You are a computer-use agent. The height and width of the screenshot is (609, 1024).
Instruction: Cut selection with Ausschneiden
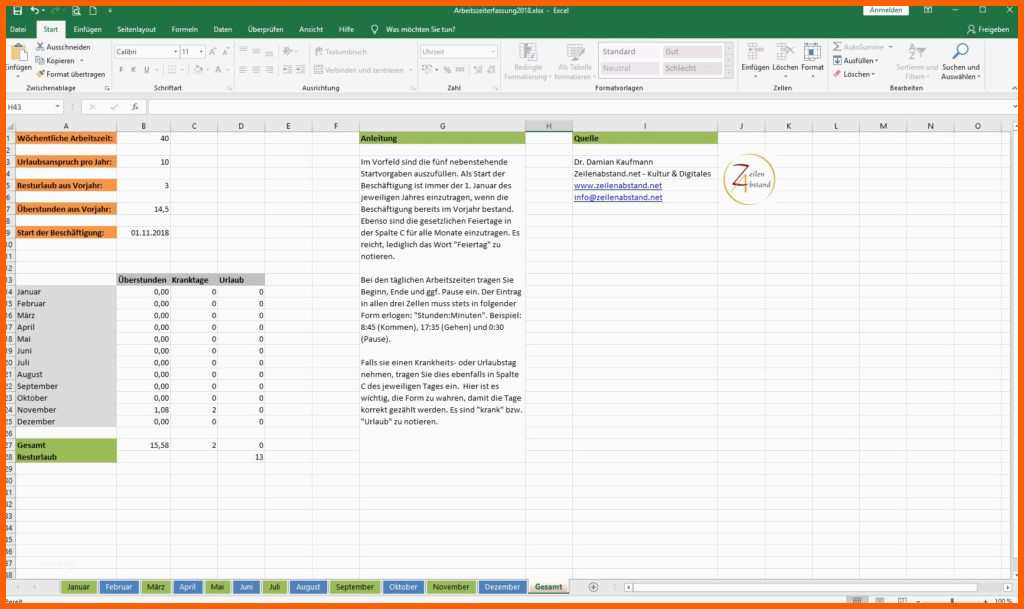point(63,47)
